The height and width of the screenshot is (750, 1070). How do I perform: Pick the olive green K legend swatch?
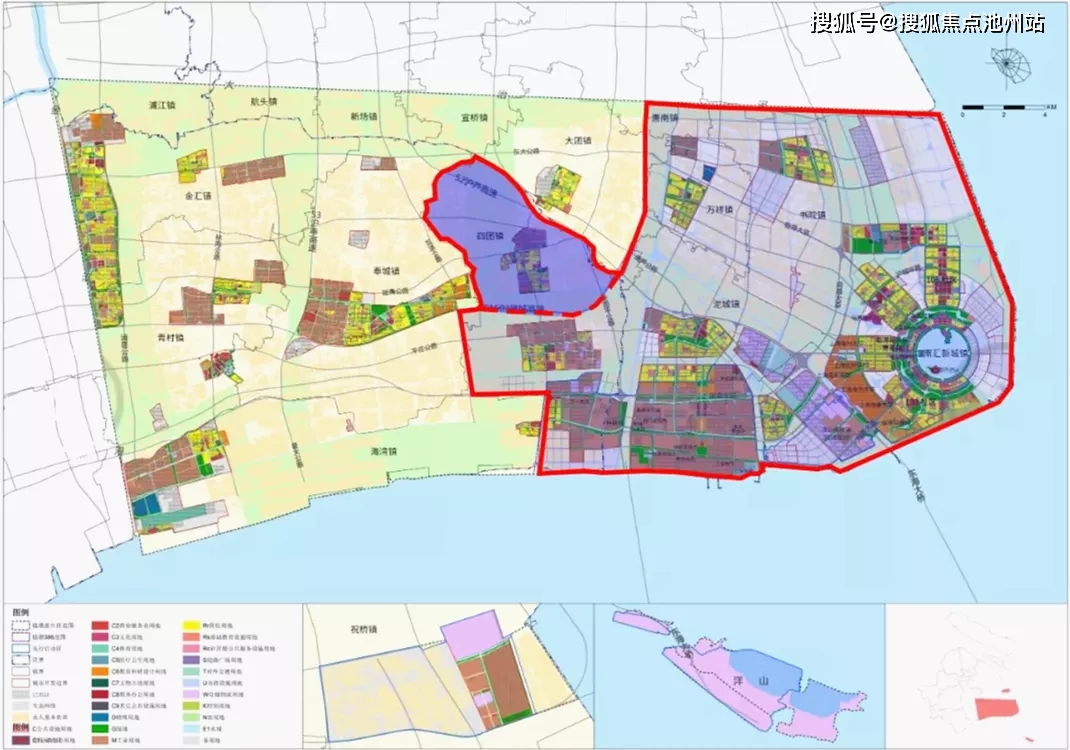191,706
